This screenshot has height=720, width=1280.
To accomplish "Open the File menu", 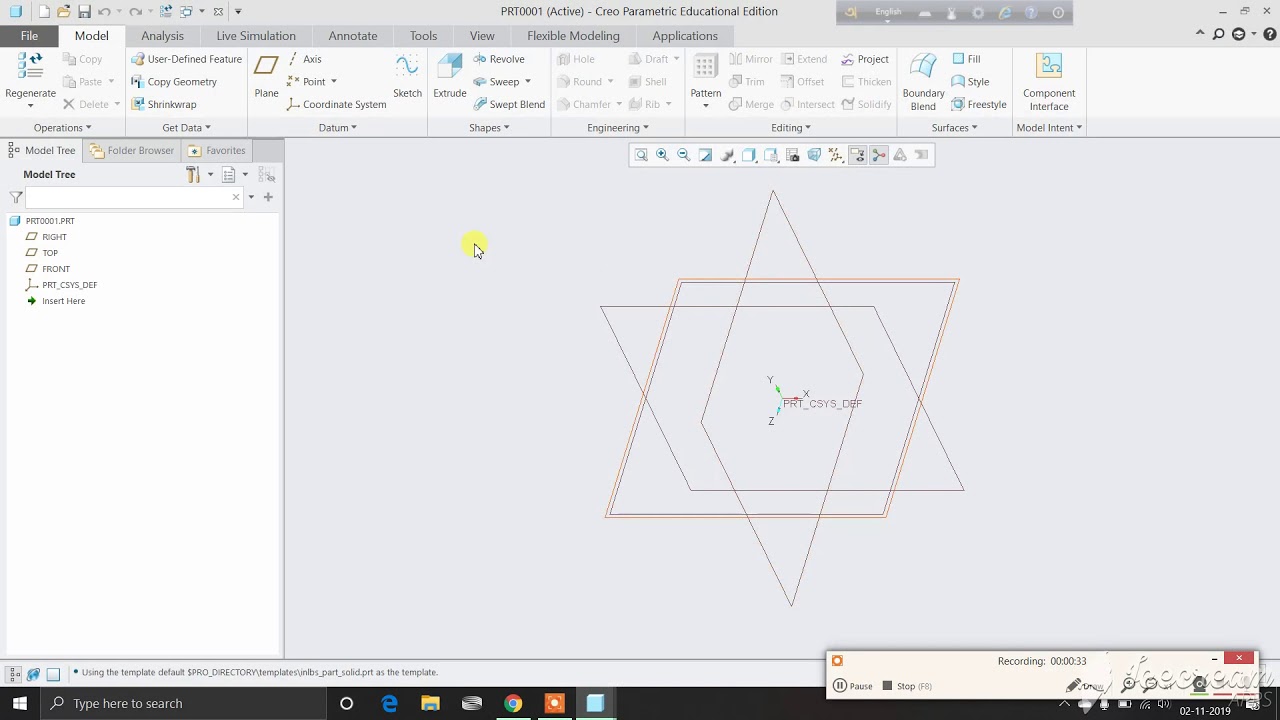I will pyautogui.click(x=29, y=36).
